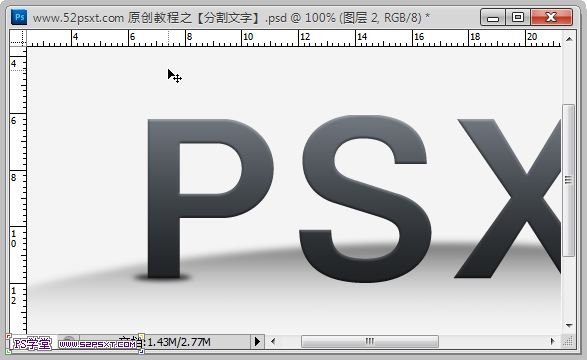The image size is (587, 360).
Task: Click the horizontal scrollbar left arrow
Action: tap(273, 341)
